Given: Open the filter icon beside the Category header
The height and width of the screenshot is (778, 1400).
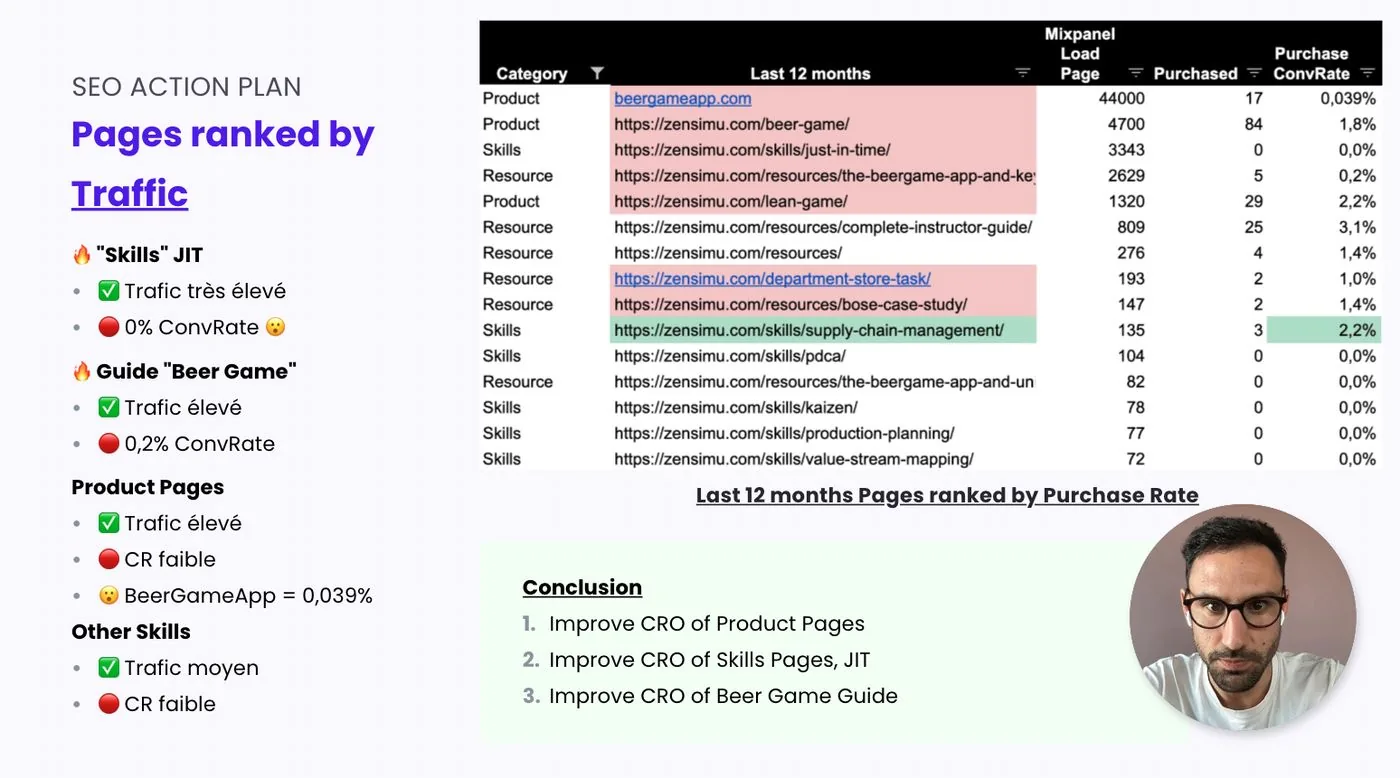Looking at the screenshot, I should (597, 73).
